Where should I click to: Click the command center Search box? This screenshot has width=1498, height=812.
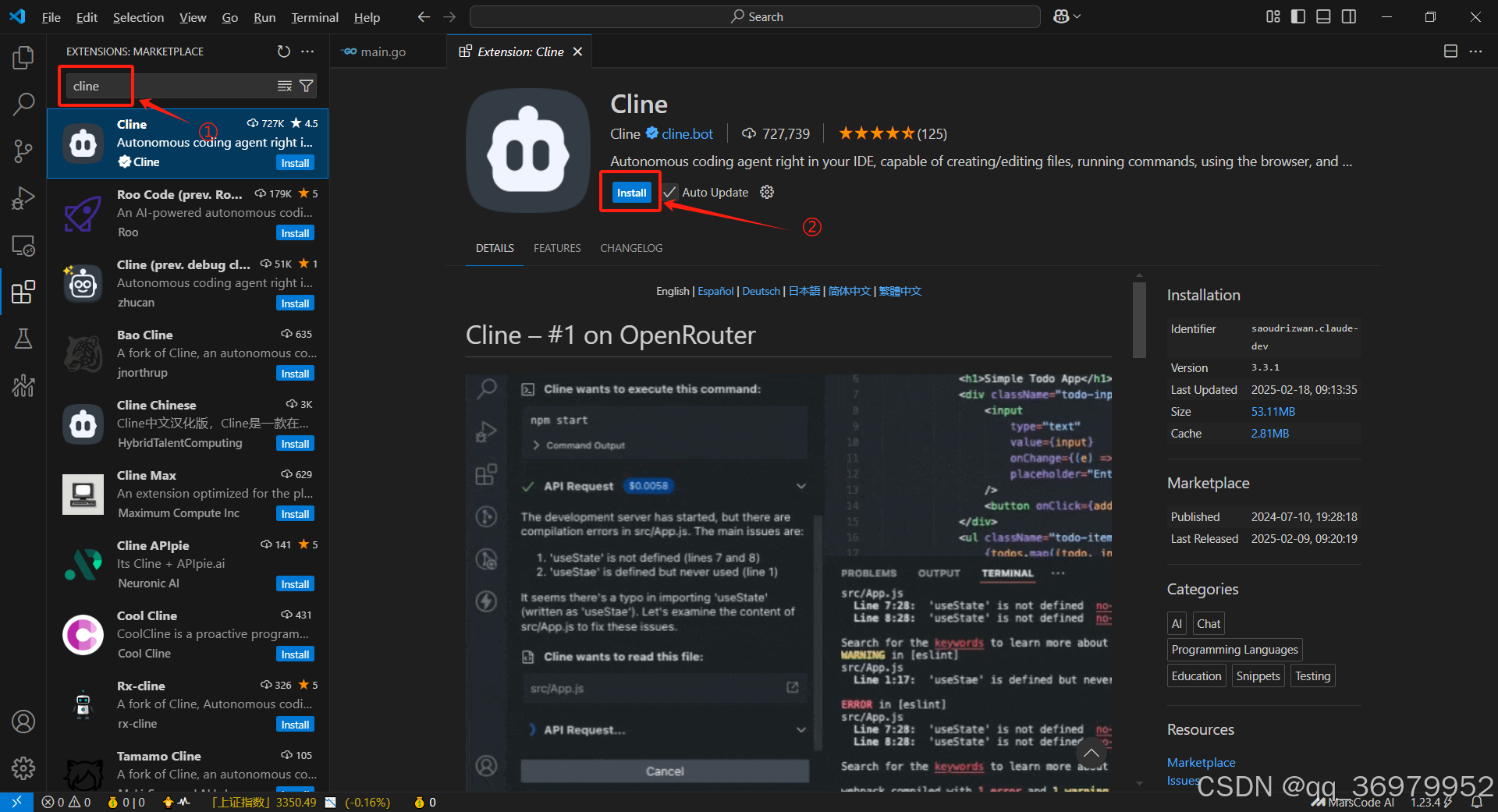pyautogui.click(x=755, y=16)
